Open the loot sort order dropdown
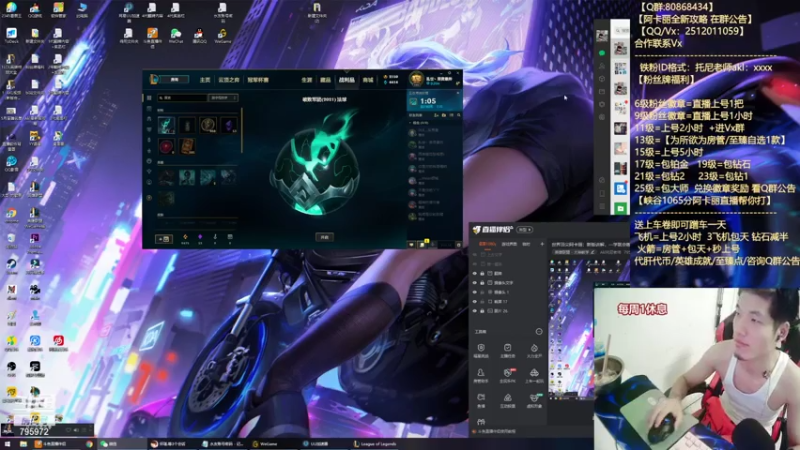The height and width of the screenshot is (450, 800). [x=223, y=97]
